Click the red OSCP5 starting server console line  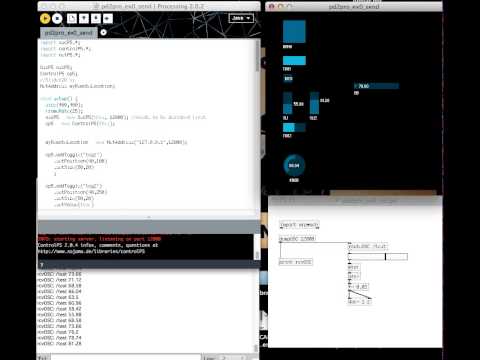[99, 239]
